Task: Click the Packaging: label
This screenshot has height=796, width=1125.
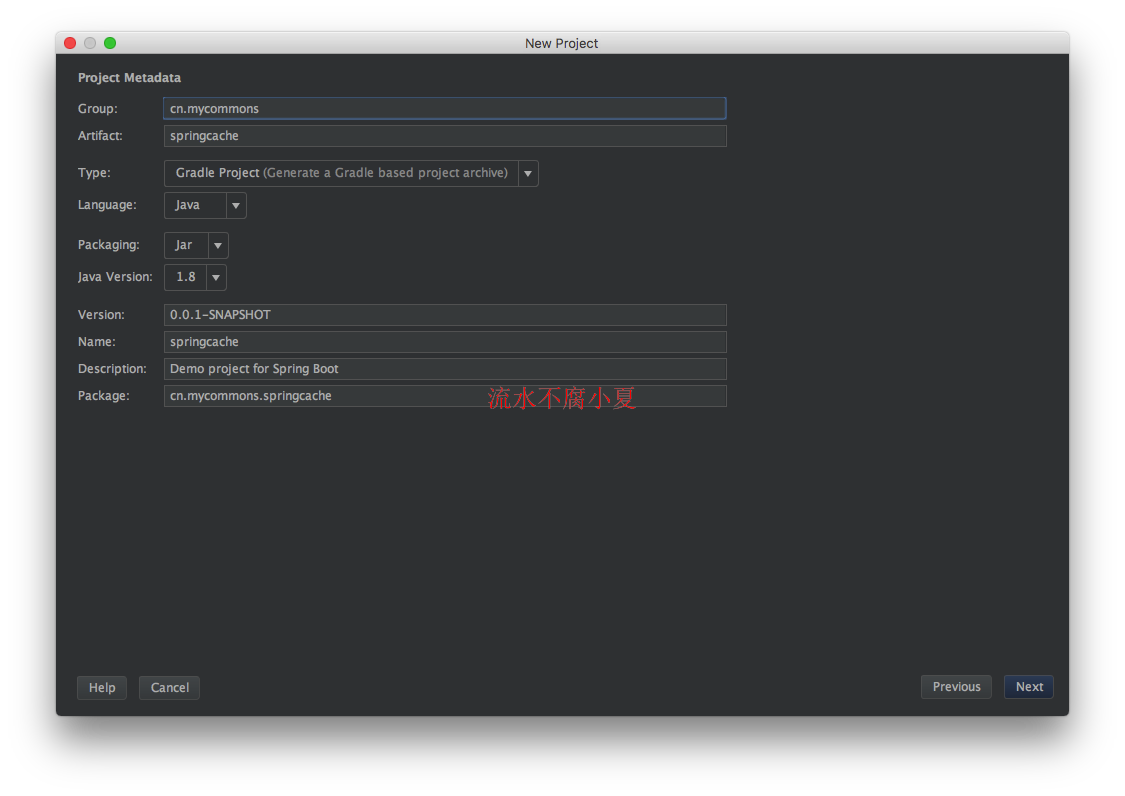Action: [x=108, y=245]
